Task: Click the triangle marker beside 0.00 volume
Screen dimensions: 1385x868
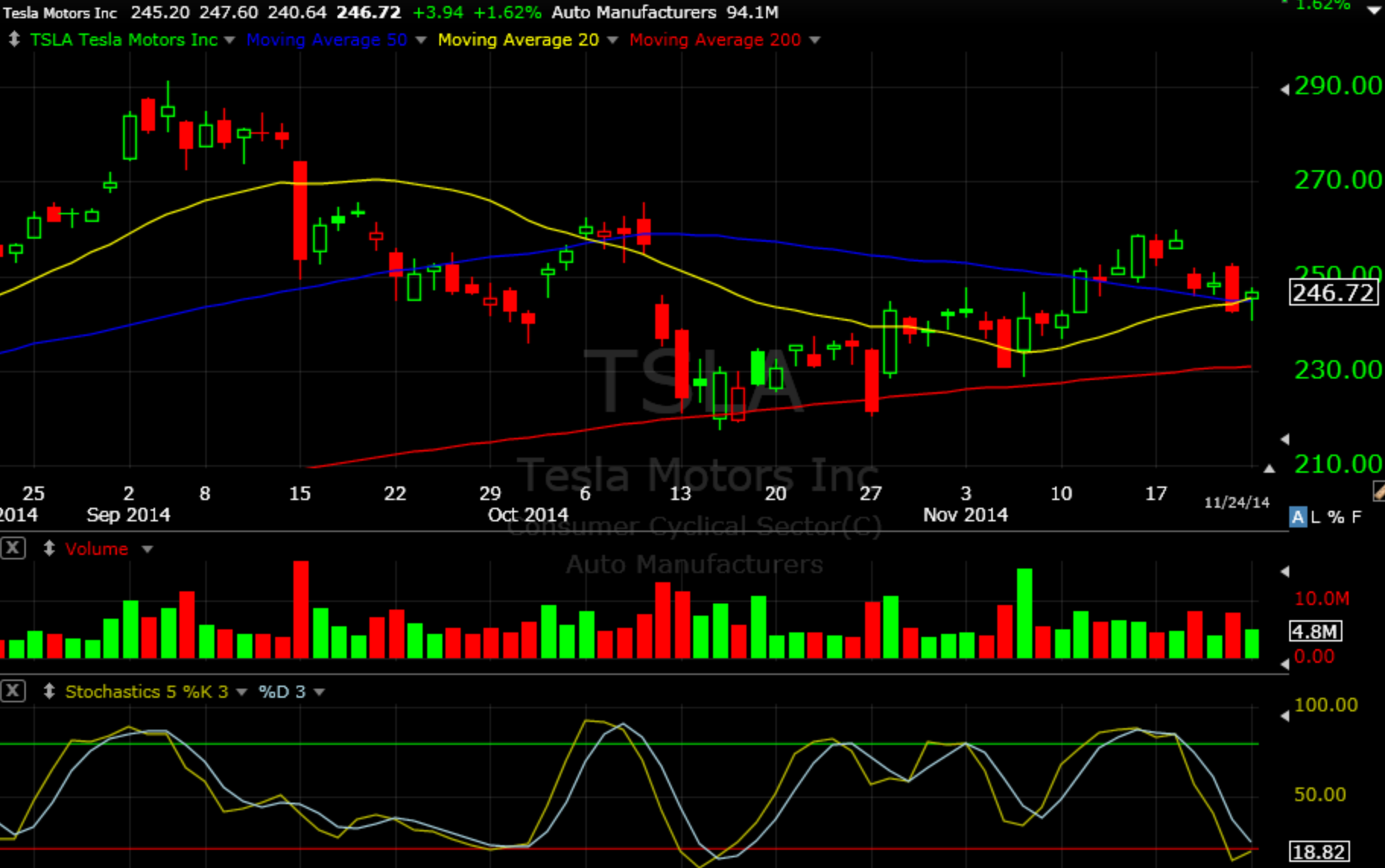Action: tap(1285, 664)
